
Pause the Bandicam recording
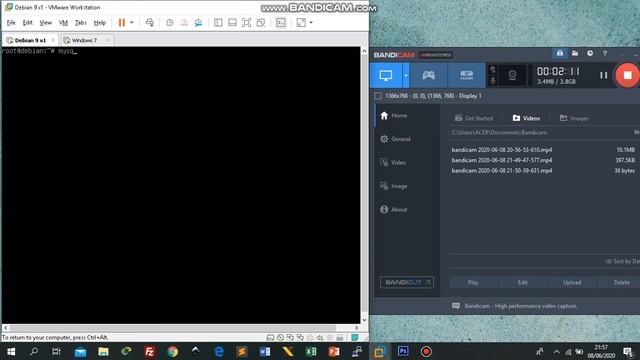tap(603, 75)
